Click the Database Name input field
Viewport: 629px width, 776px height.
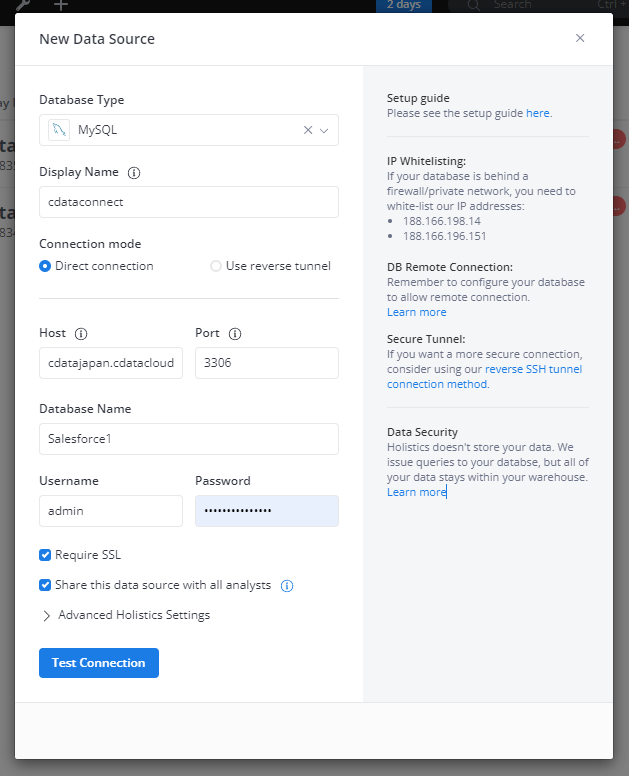(x=189, y=438)
